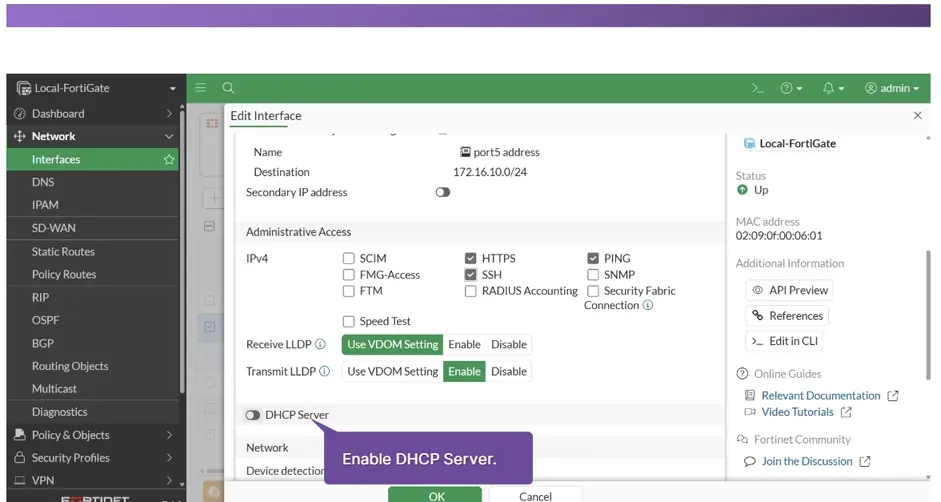Click the right panel scrollbar
The height and width of the screenshot is (502, 941).
point(928,314)
